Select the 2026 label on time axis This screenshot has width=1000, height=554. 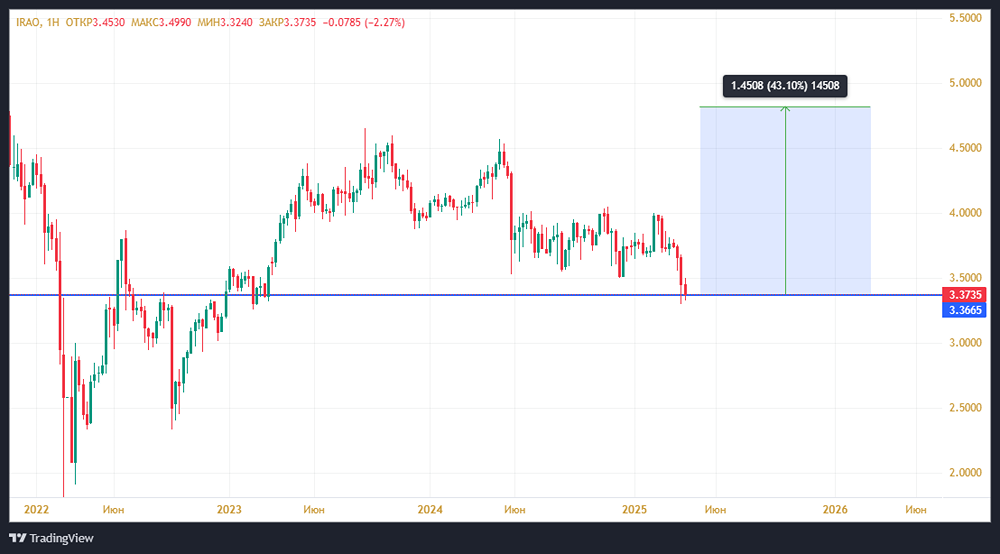point(836,510)
